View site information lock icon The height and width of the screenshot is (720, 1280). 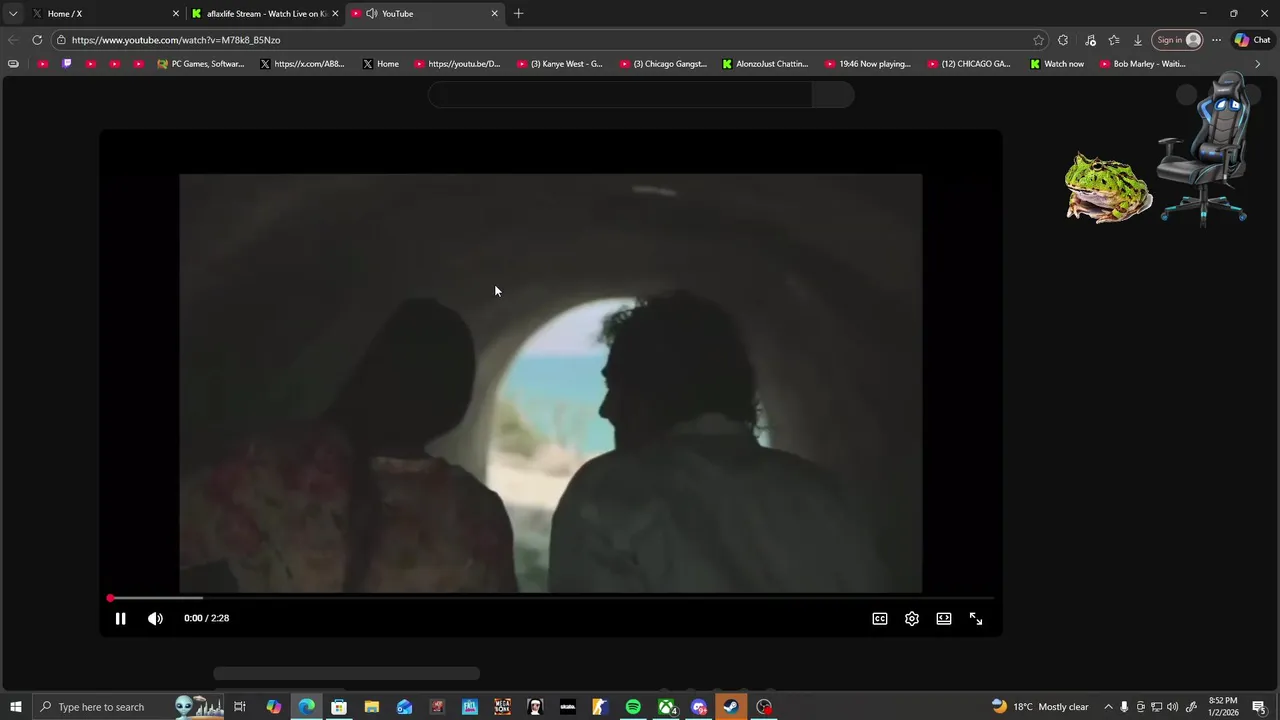click(61, 40)
